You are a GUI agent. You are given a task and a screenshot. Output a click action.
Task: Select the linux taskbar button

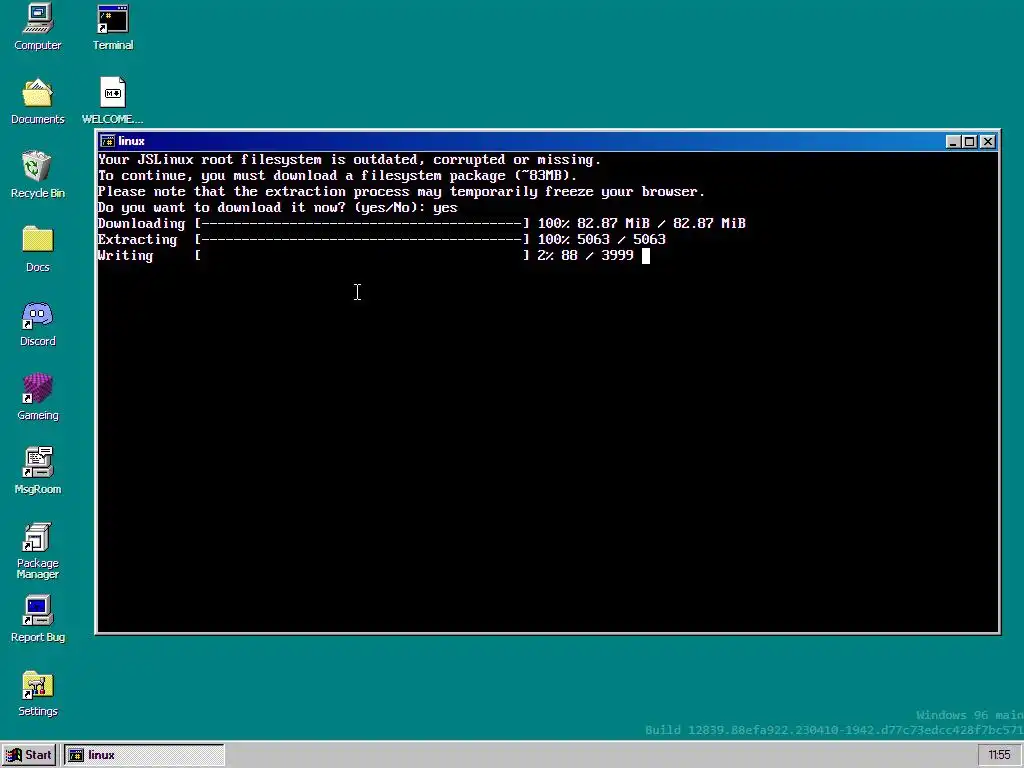(144, 755)
